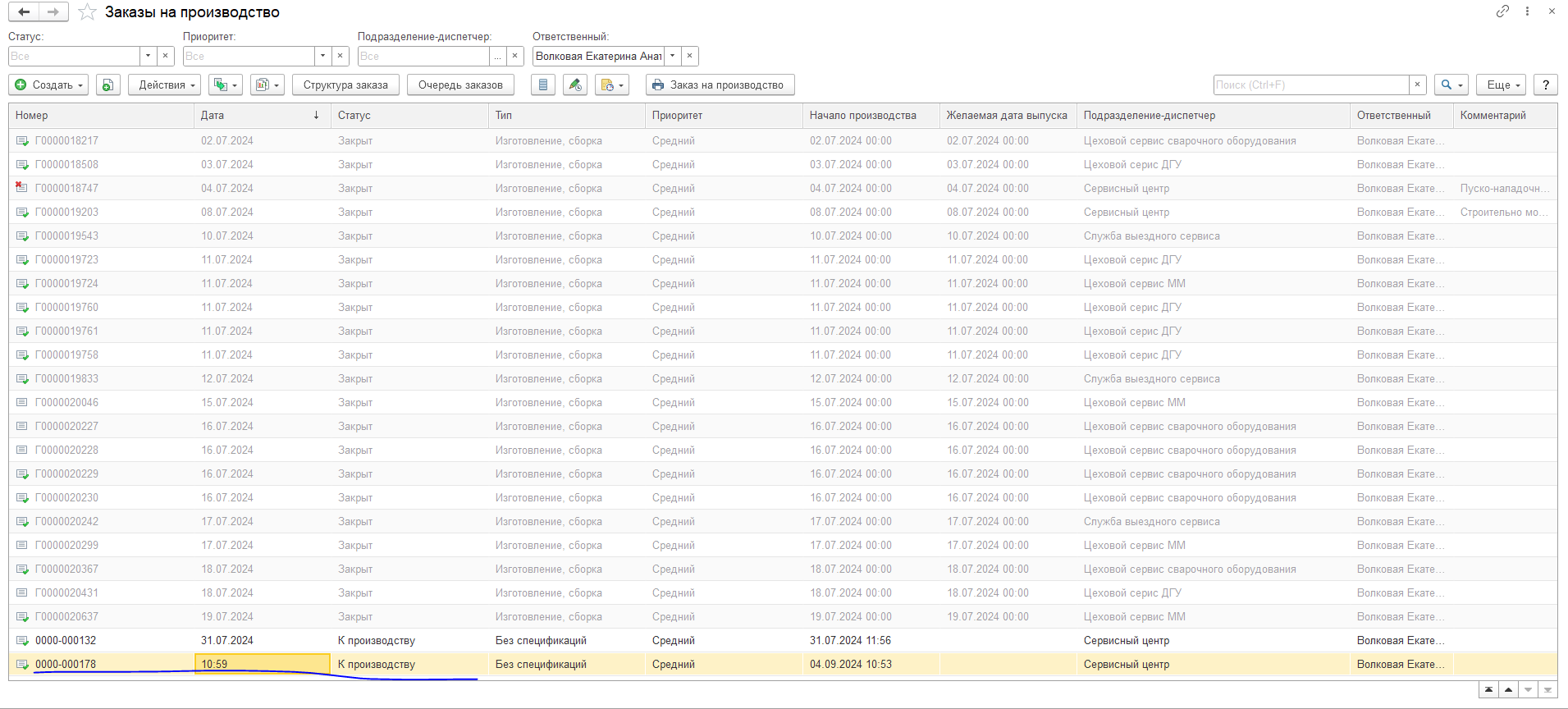This screenshot has height=709, width=1568.
Task: Click the Приоритет filter input
Action: (249, 56)
